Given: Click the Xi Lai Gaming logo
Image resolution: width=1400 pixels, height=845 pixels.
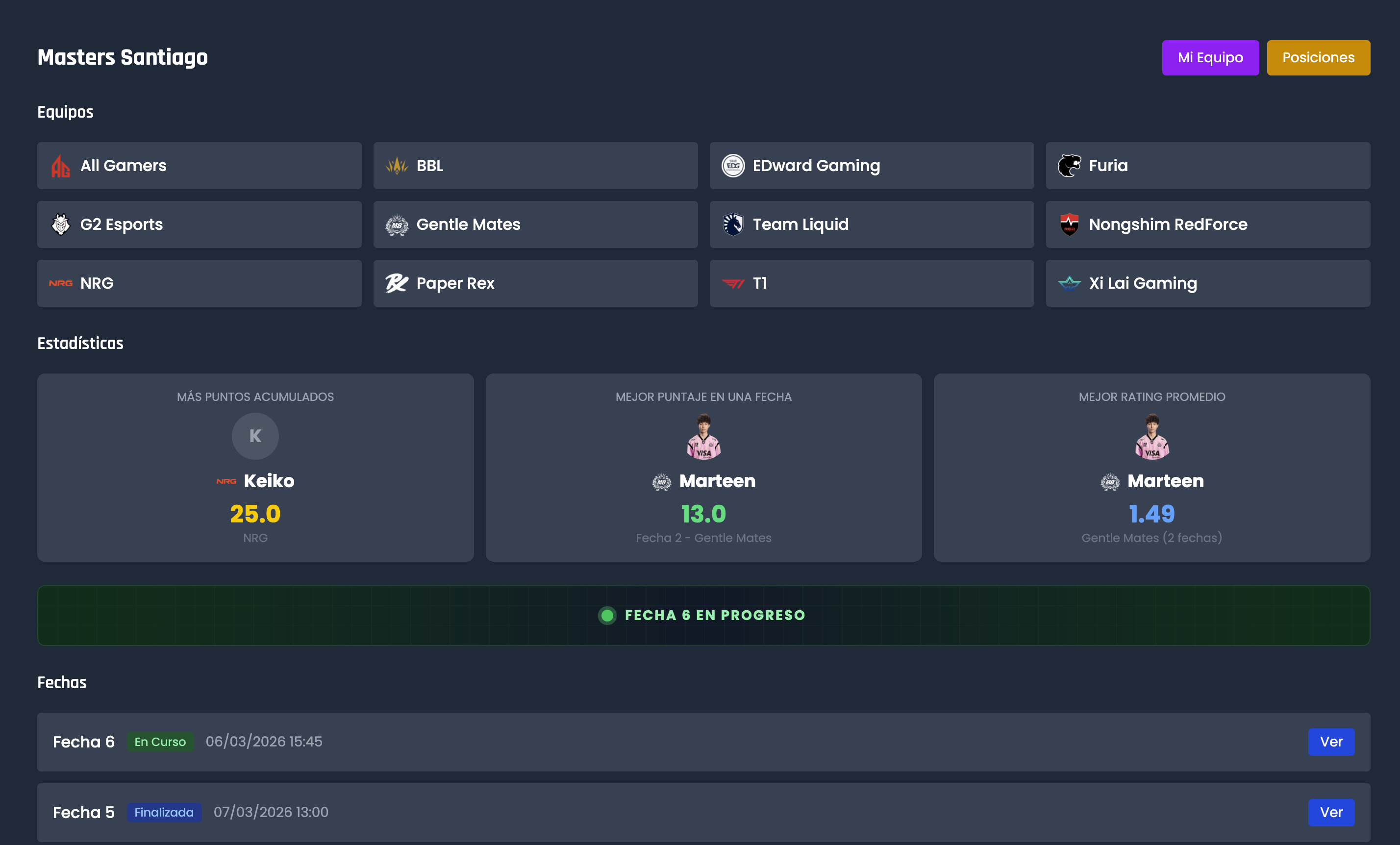Looking at the screenshot, I should [1069, 283].
